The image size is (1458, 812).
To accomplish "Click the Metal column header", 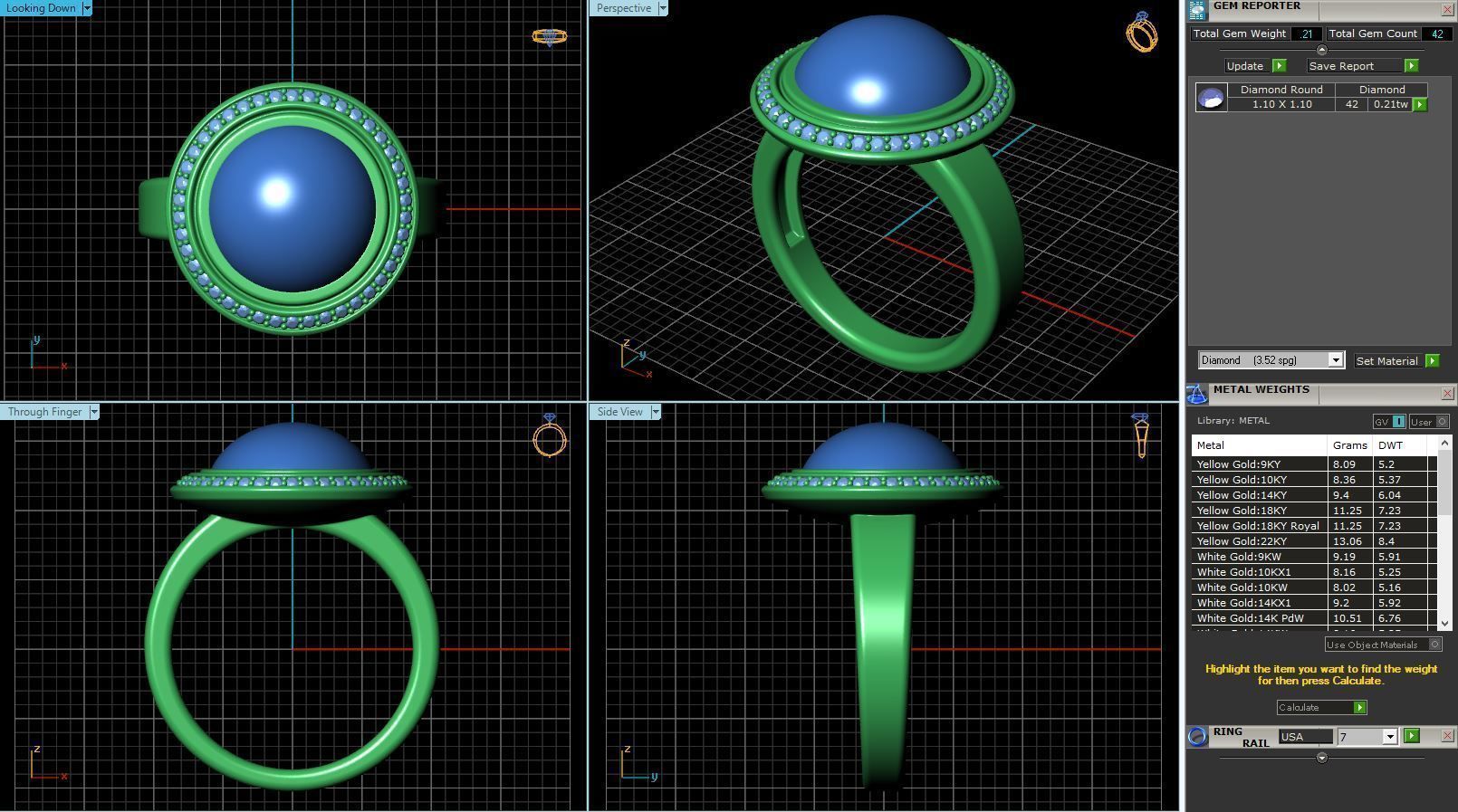I will (1259, 445).
